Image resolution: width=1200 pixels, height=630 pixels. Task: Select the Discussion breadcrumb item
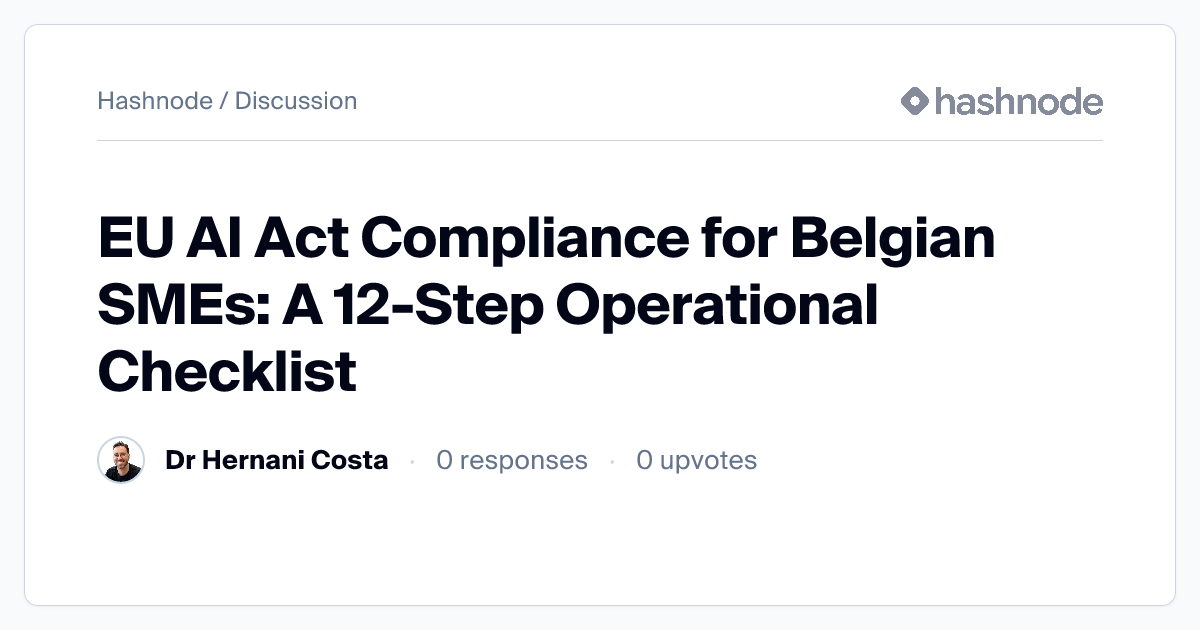pos(296,101)
